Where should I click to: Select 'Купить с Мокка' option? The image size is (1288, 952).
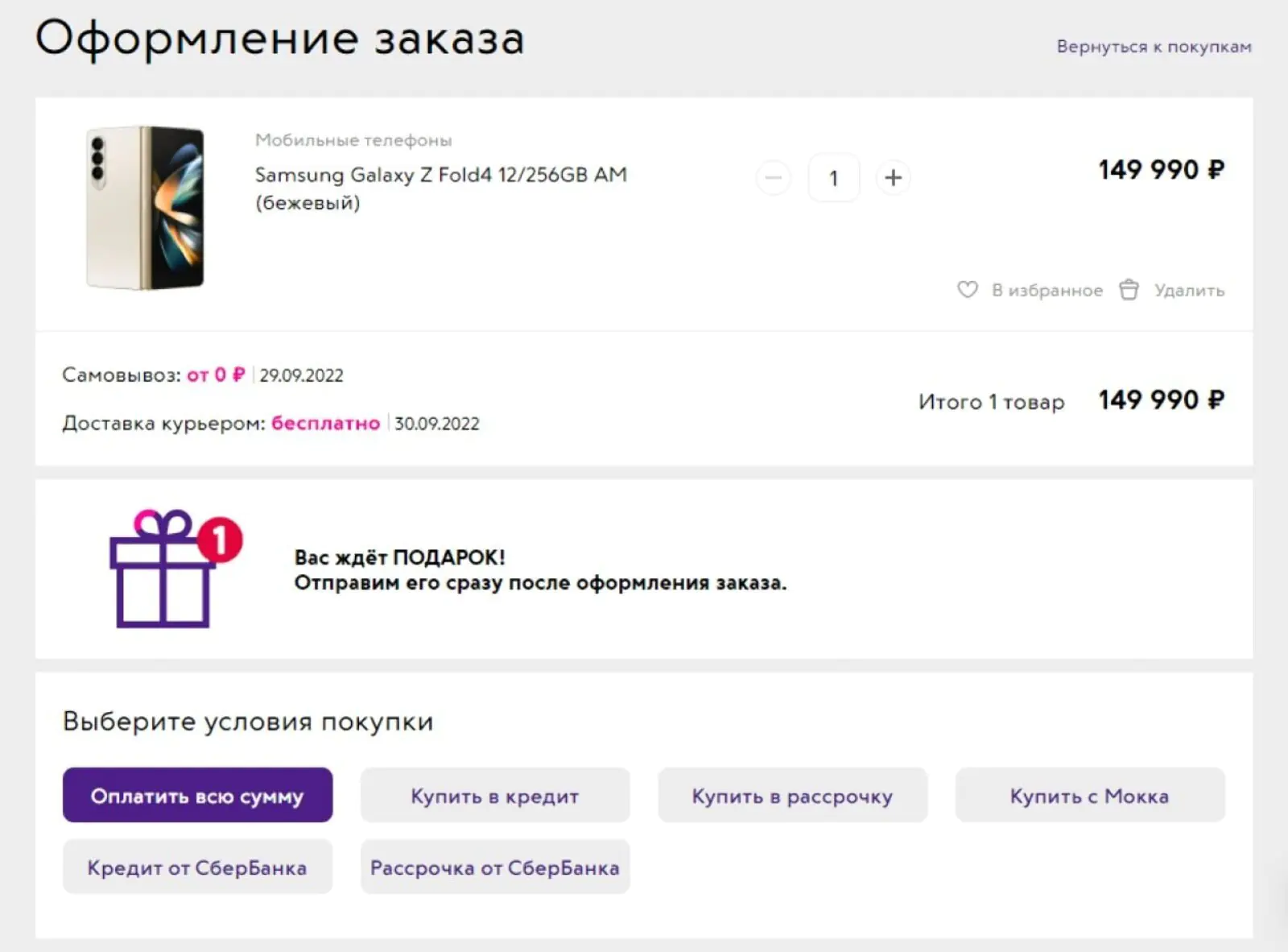coord(1090,795)
